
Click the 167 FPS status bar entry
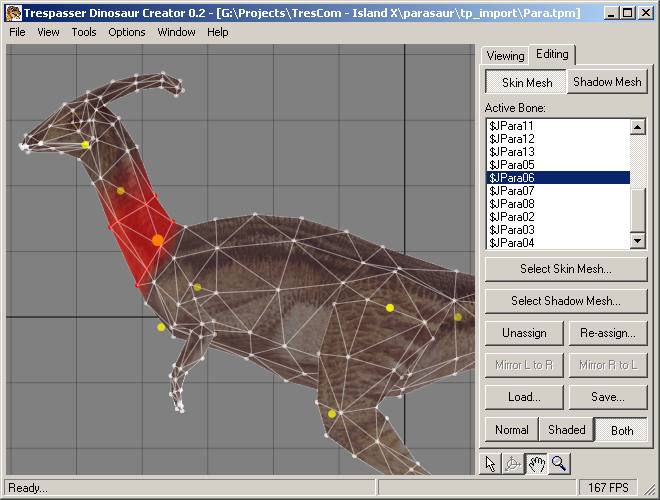tap(608, 488)
